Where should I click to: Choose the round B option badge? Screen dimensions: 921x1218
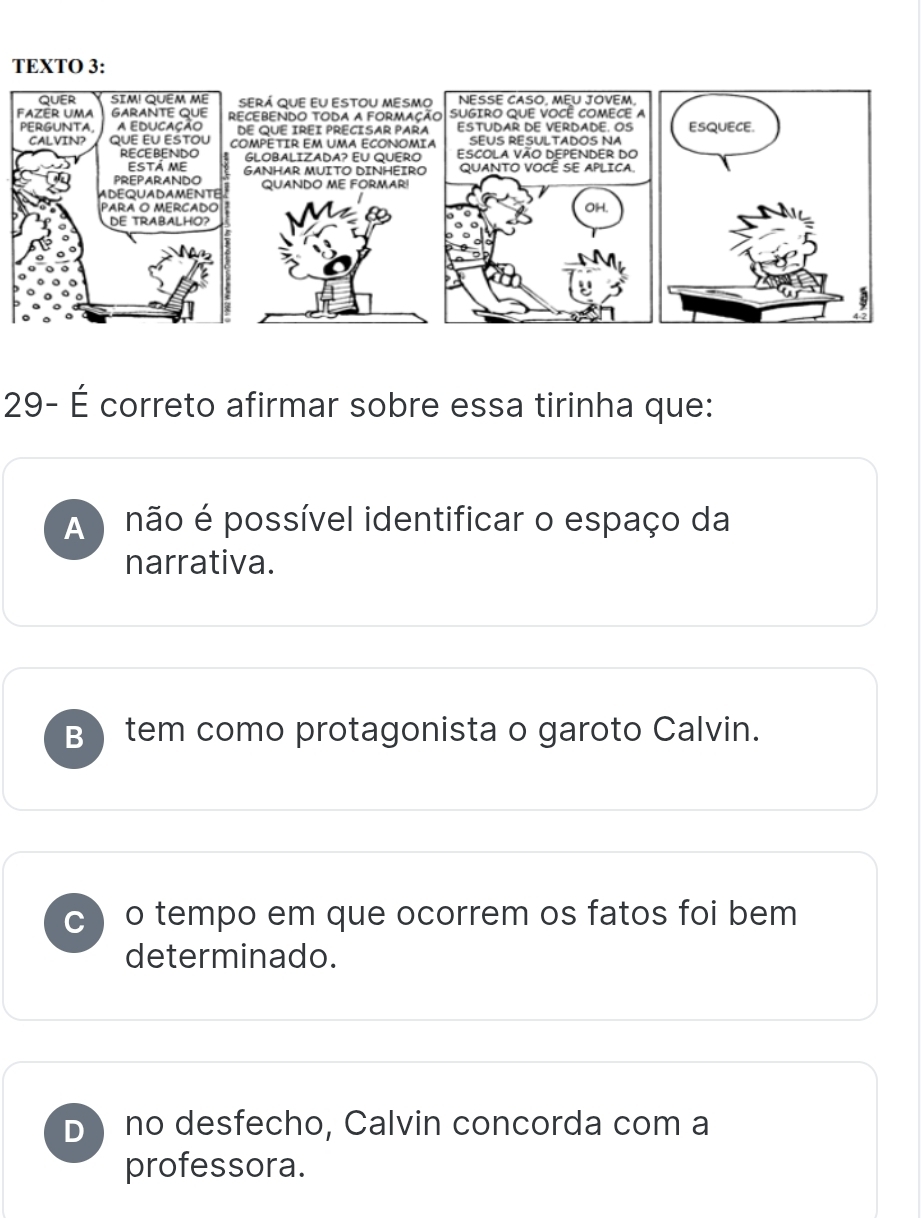tap(74, 740)
